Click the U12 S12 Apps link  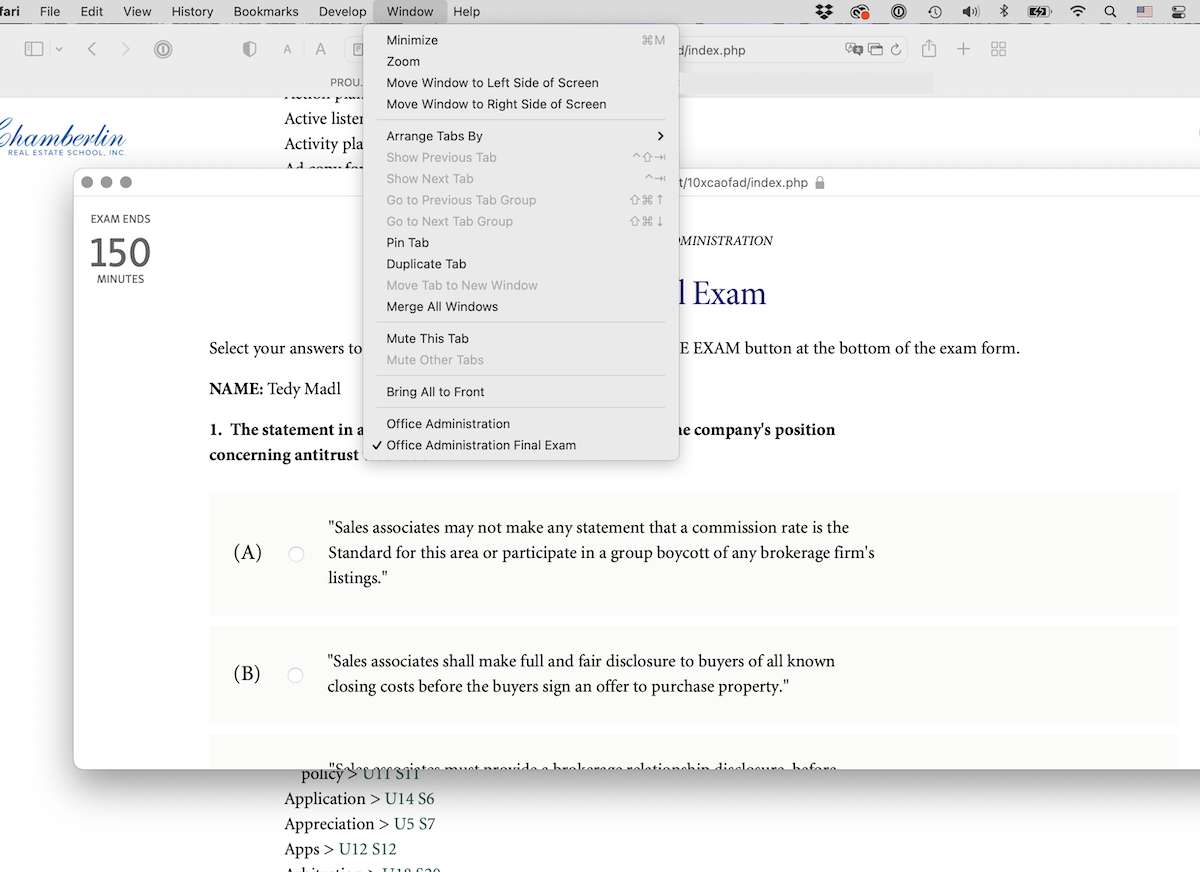click(367, 849)
